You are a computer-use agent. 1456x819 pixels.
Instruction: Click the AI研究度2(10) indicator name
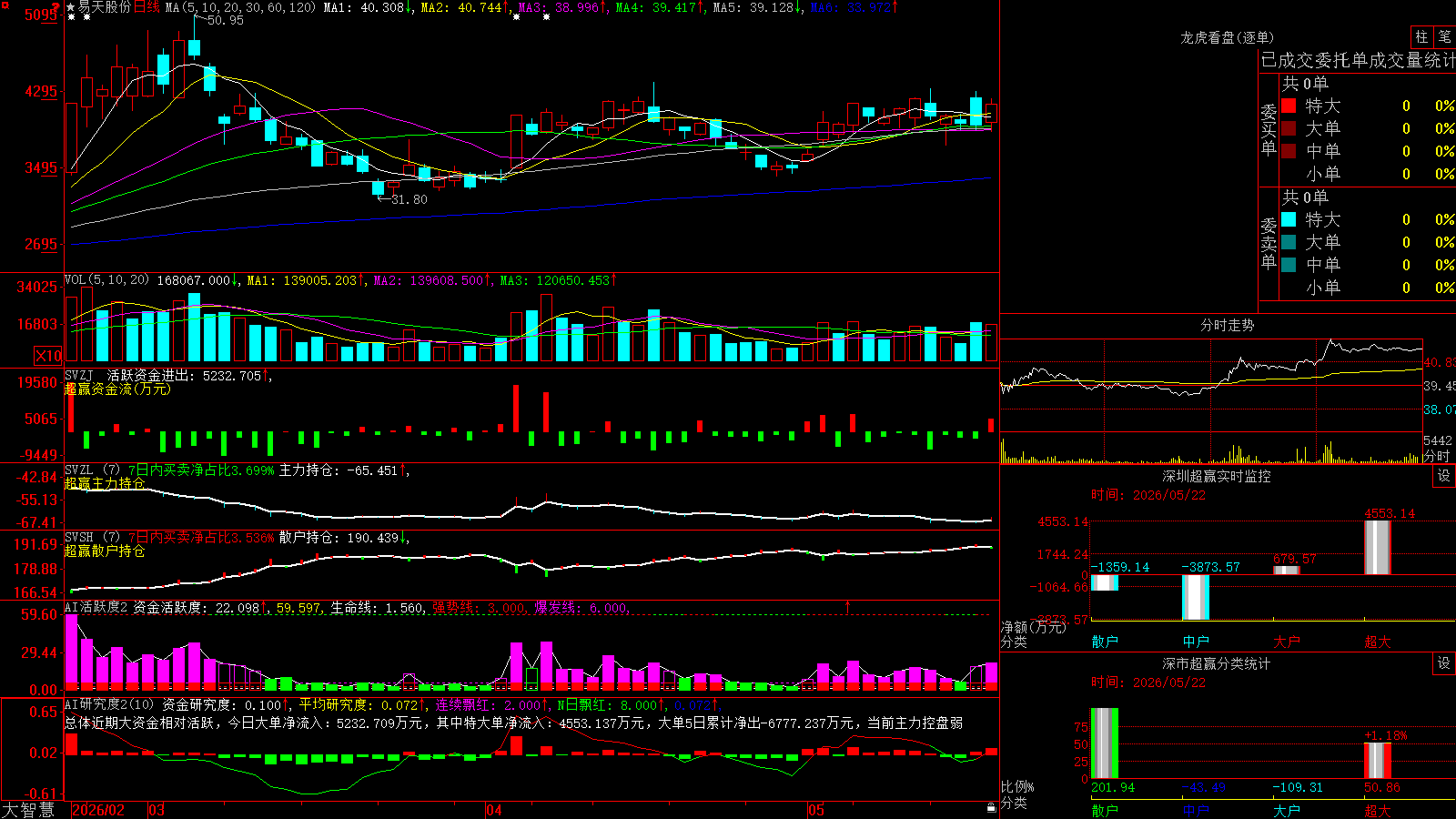(109, 704)
